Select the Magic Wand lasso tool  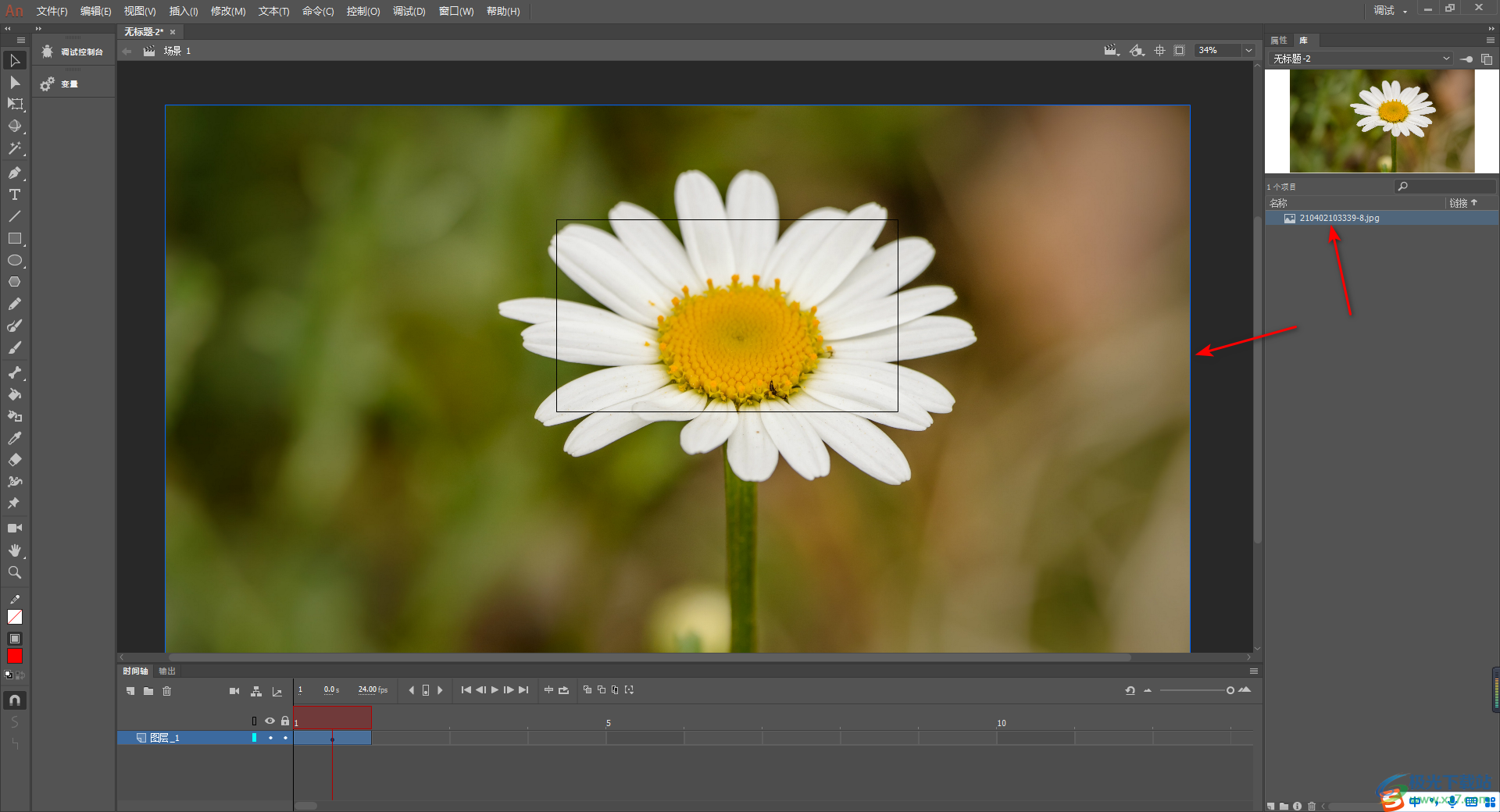pyautogui.click(x=15, y=148)
